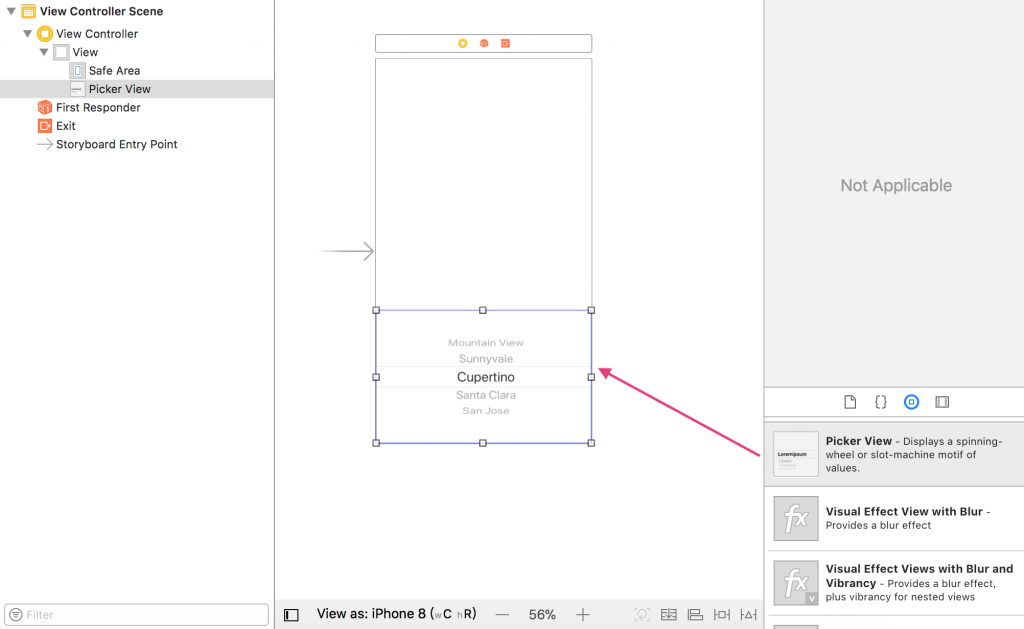Collapse the View disclosure triangle in outline

click(44, 52)
